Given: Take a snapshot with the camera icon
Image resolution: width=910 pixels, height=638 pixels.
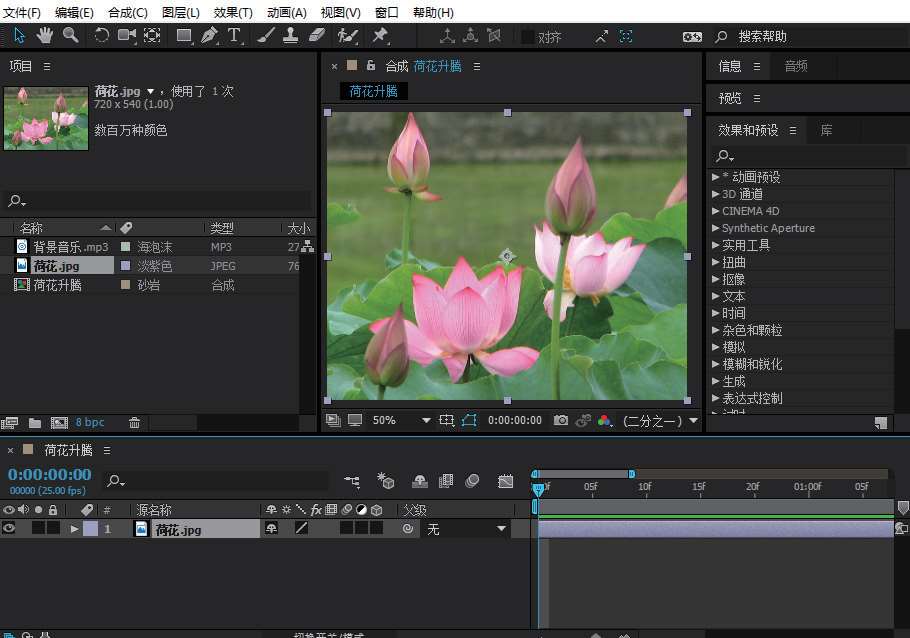Looking at the screenshot, I should 561,421.
